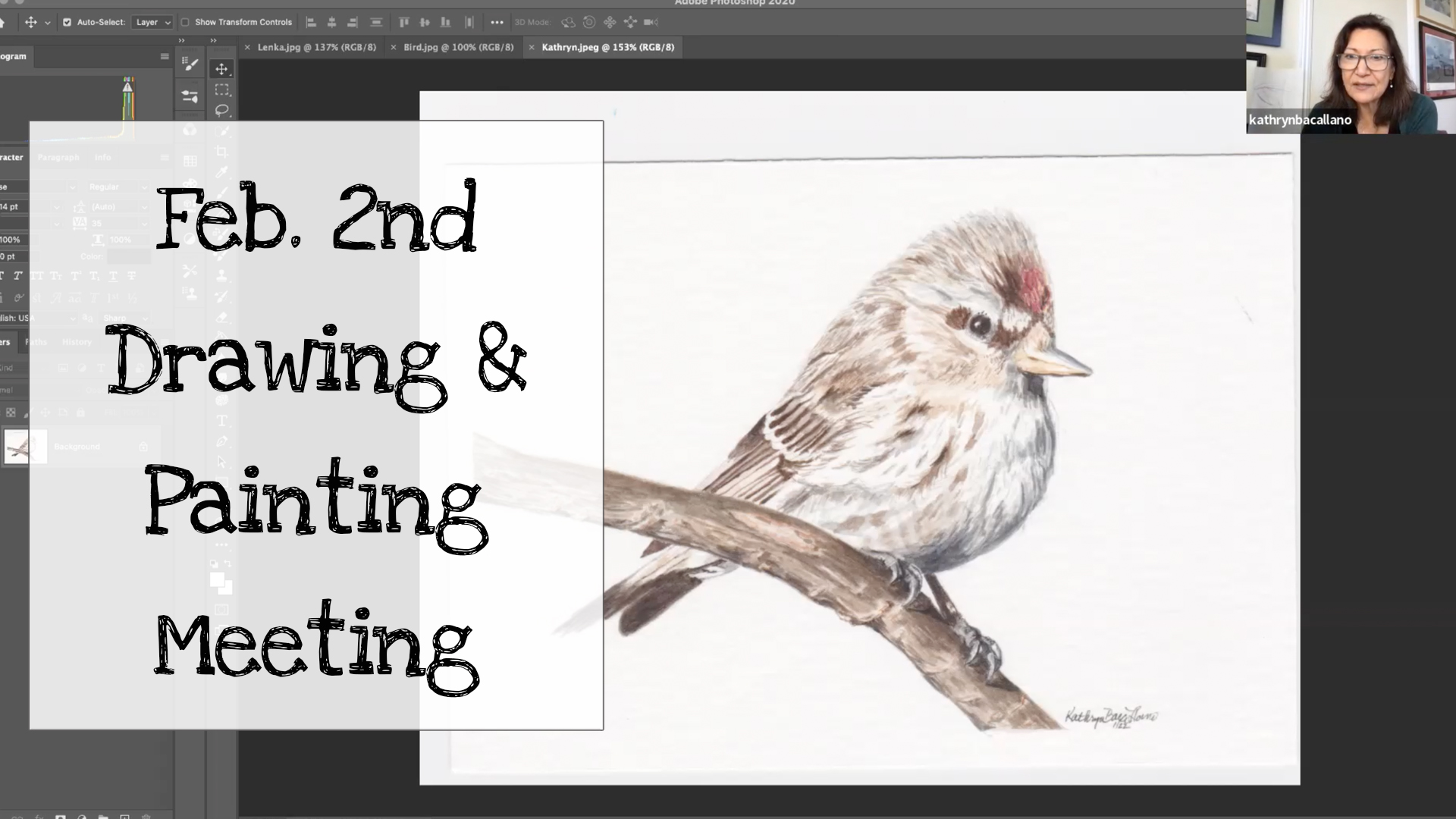Toggle Lock all for the layer

[x=81, y=413]
